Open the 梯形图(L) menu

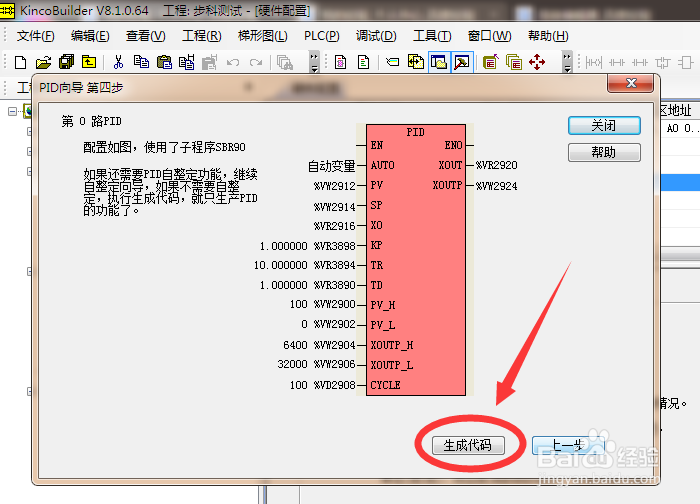point(263,36)
